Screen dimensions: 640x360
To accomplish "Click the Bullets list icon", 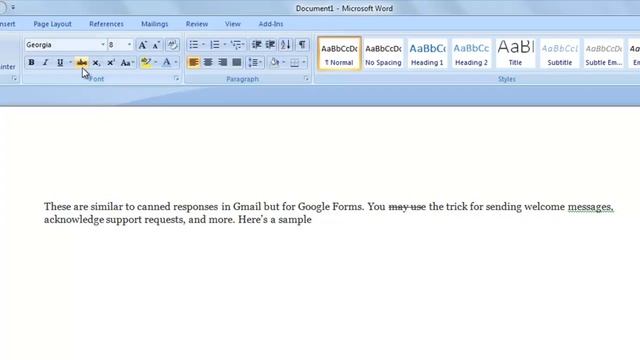I will coord(193,44).
